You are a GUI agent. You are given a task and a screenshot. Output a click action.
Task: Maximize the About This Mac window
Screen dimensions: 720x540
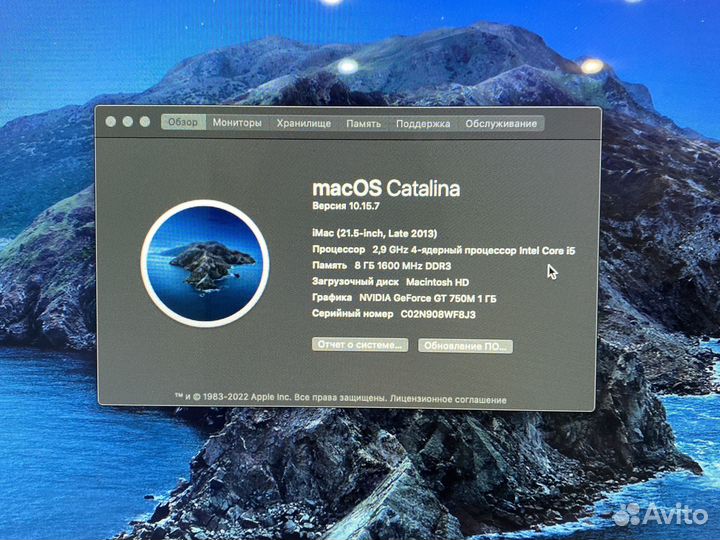[x=145, y=121]
